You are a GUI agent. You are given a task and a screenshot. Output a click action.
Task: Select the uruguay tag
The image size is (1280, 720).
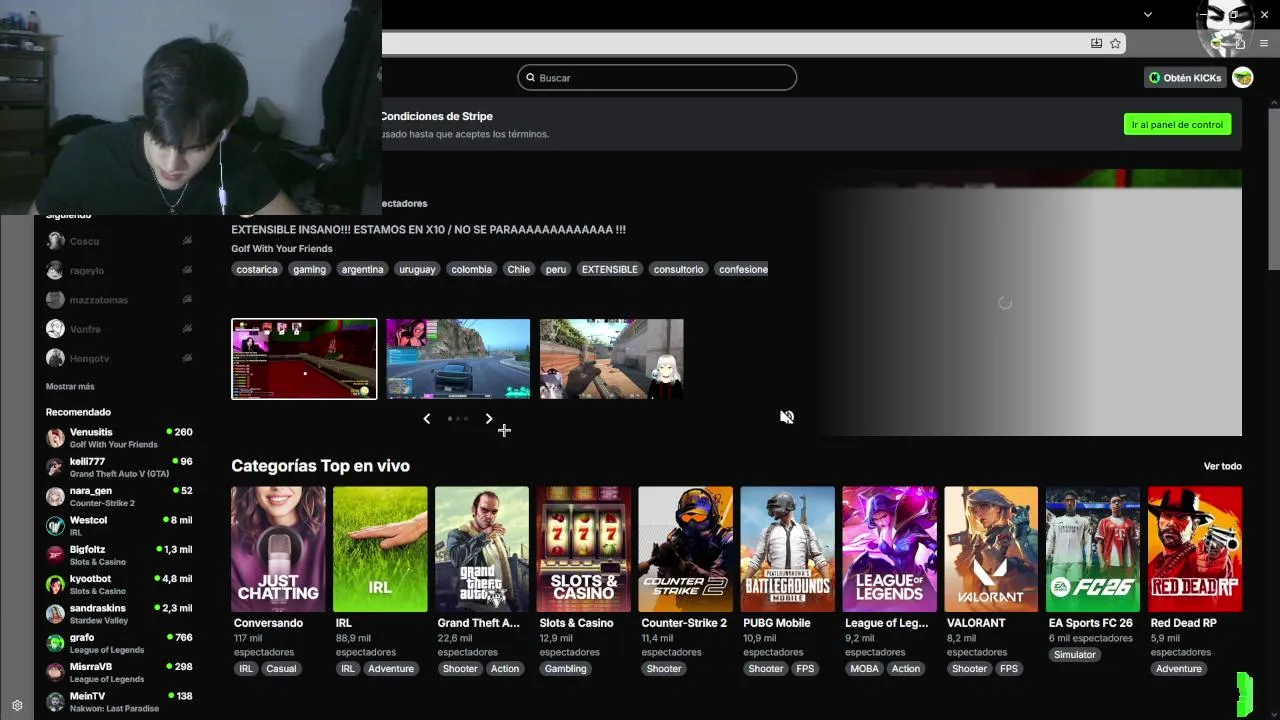pos(417,269)
